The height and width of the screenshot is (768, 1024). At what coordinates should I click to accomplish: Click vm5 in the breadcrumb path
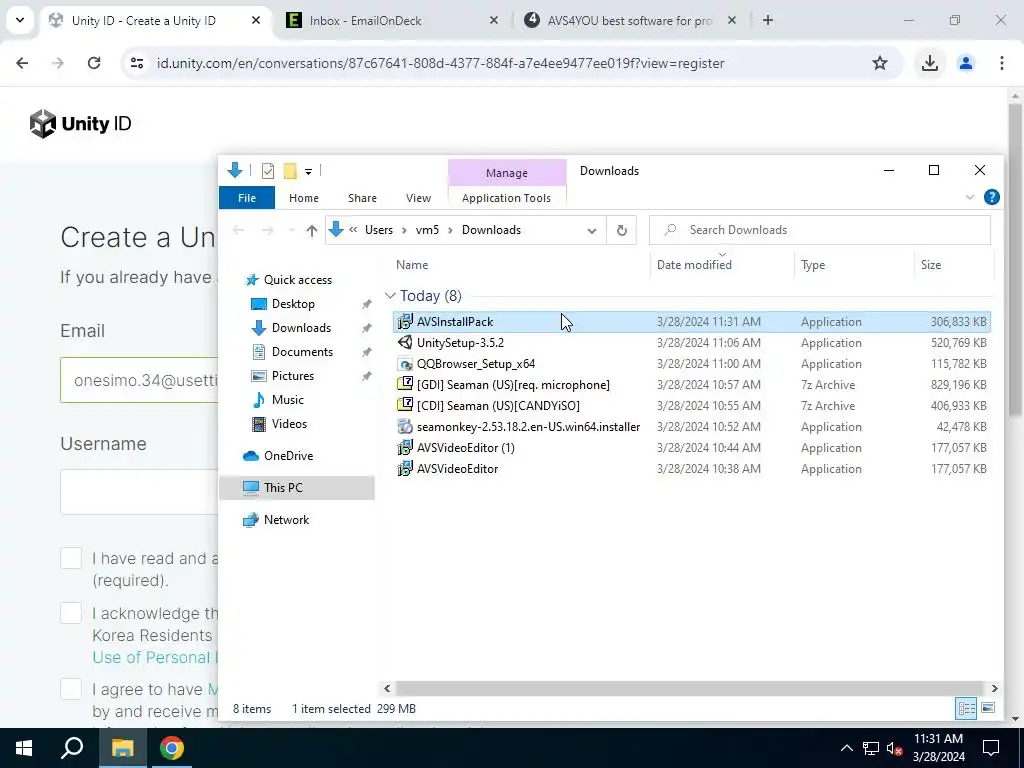(x=427, y=230)
